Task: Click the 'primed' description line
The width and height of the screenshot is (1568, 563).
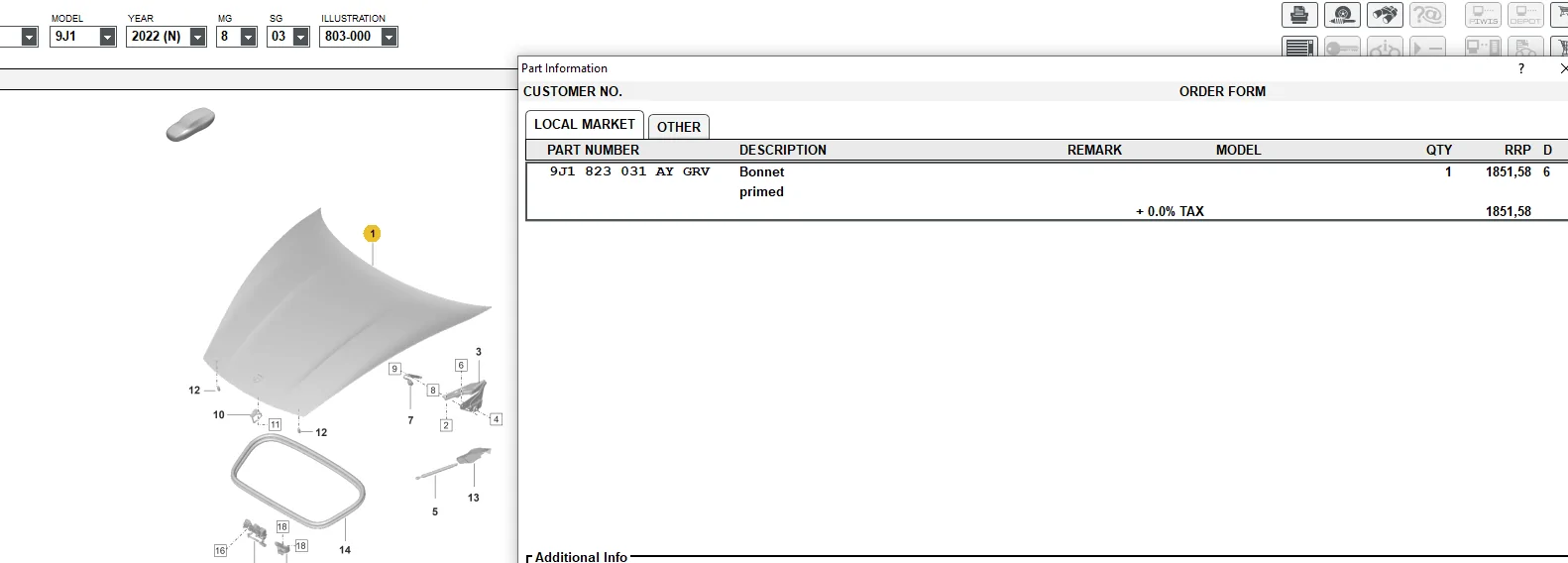Action: point(761,191)
